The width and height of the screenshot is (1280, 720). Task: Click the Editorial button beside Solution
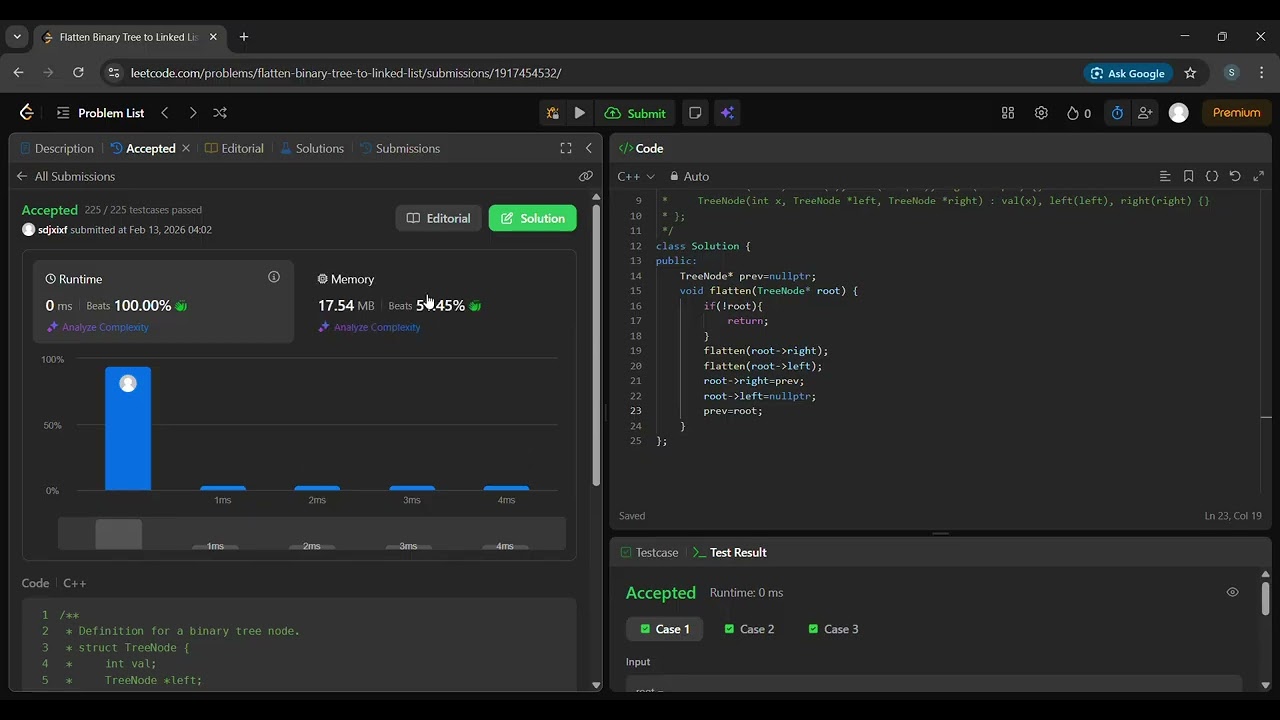point(438,218)
